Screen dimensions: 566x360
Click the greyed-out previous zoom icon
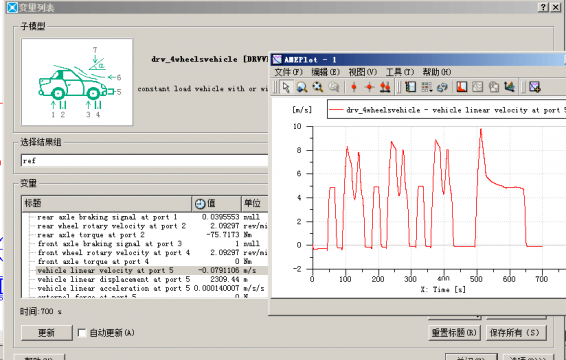click(x=333, y=87)
